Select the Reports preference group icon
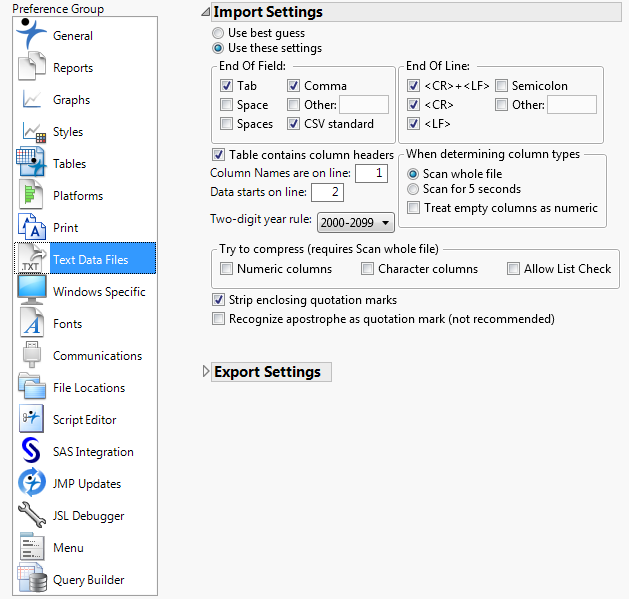Image resolution: width=629 pixels, height=599 pixels. pos(33,68)
